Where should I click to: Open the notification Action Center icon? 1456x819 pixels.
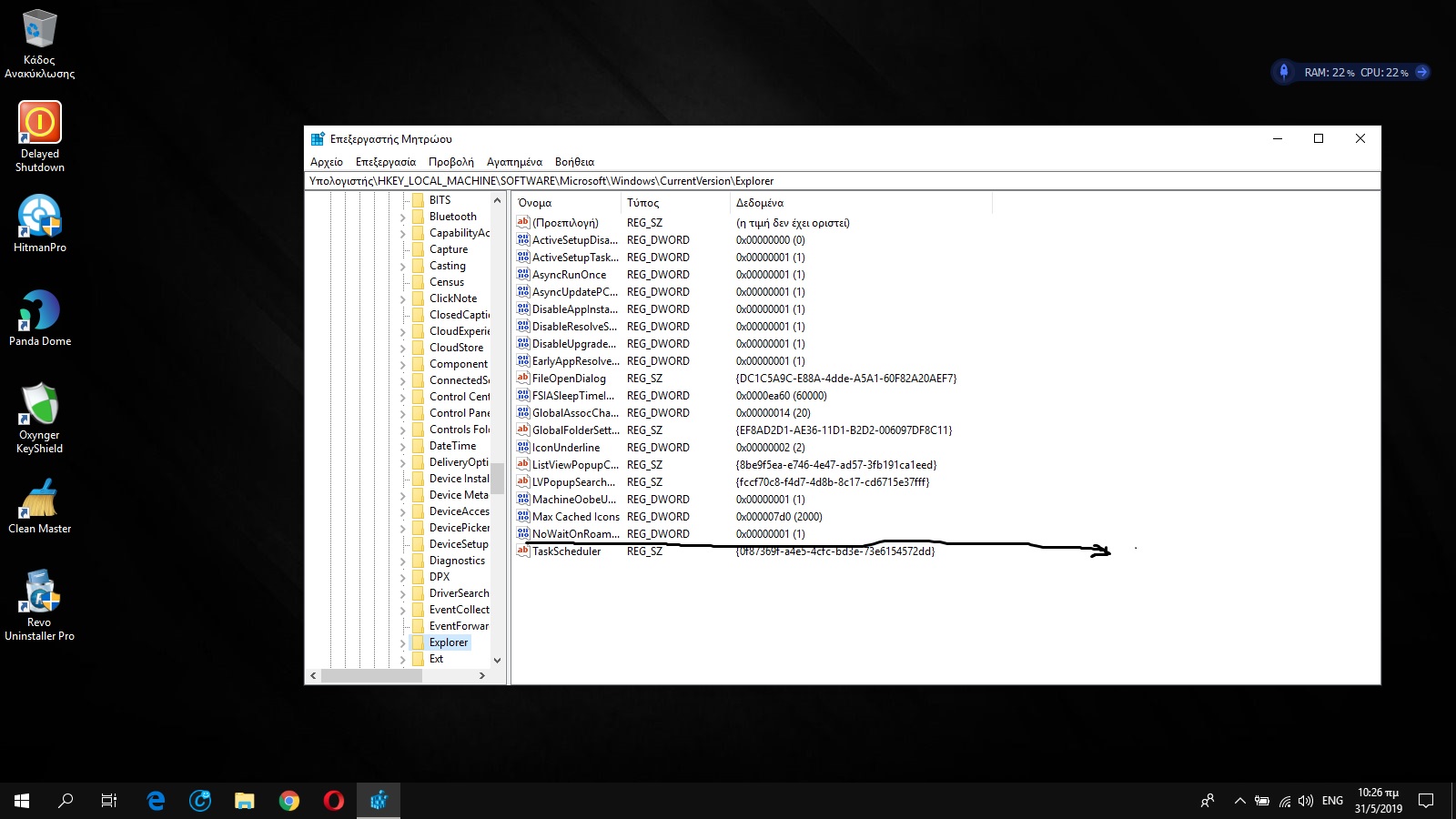pos(1426,801)
